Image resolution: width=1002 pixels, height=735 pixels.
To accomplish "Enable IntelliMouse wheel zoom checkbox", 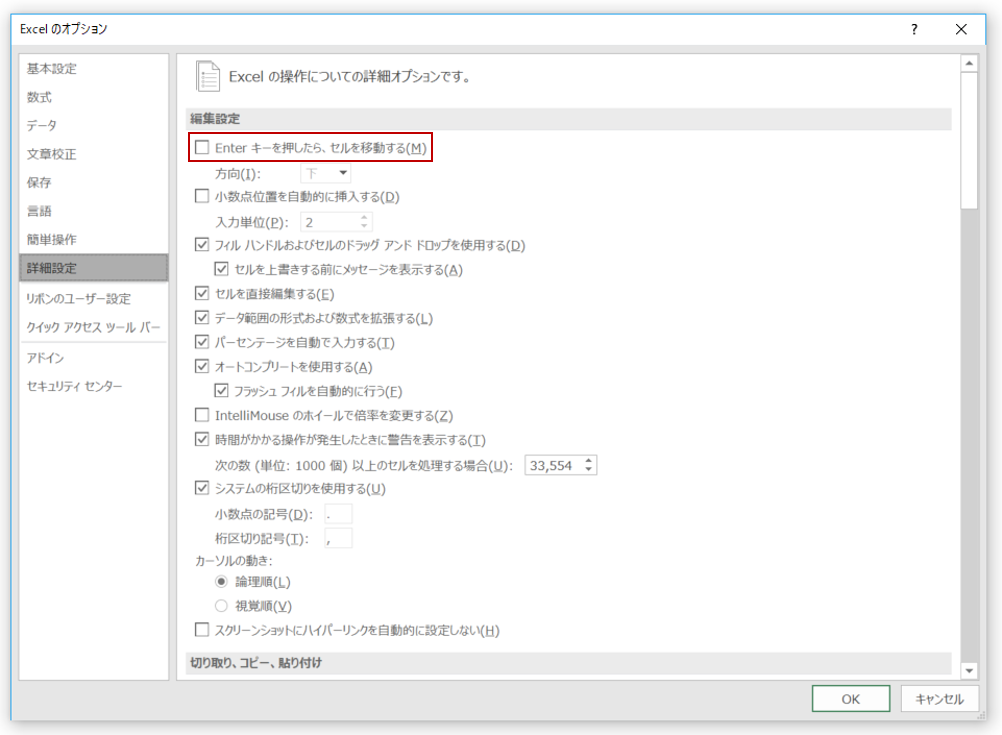I will click(202, 416).
